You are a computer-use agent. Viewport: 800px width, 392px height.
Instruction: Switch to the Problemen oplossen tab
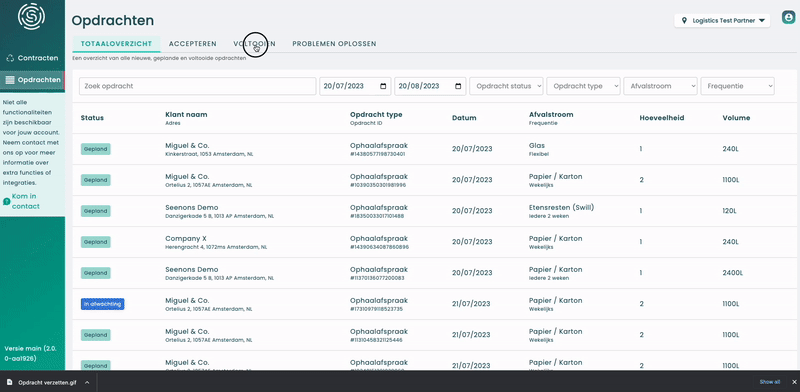(334, 44)
